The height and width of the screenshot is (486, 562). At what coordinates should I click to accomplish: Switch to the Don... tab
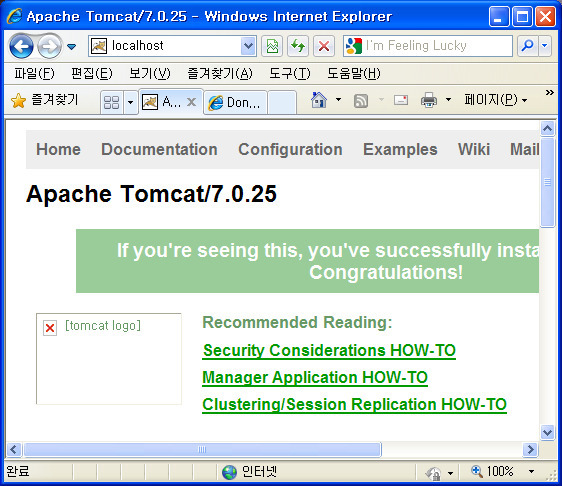pos(235,103)
